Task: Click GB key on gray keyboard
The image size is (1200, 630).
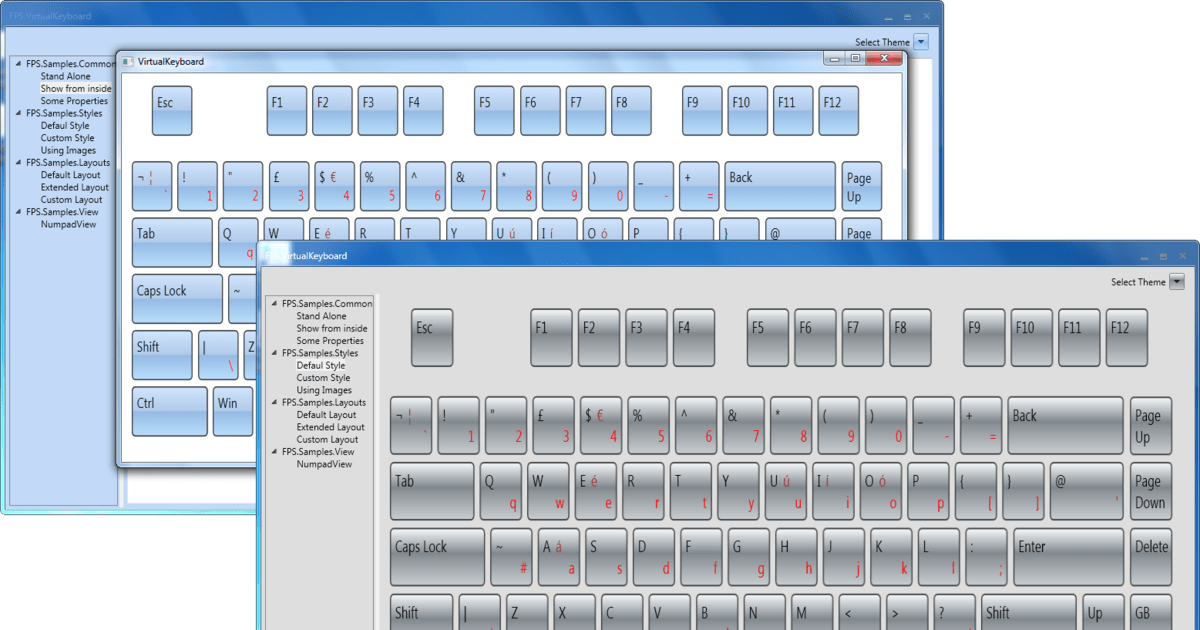Action: pyautogui.click(x=1150, y=612)
